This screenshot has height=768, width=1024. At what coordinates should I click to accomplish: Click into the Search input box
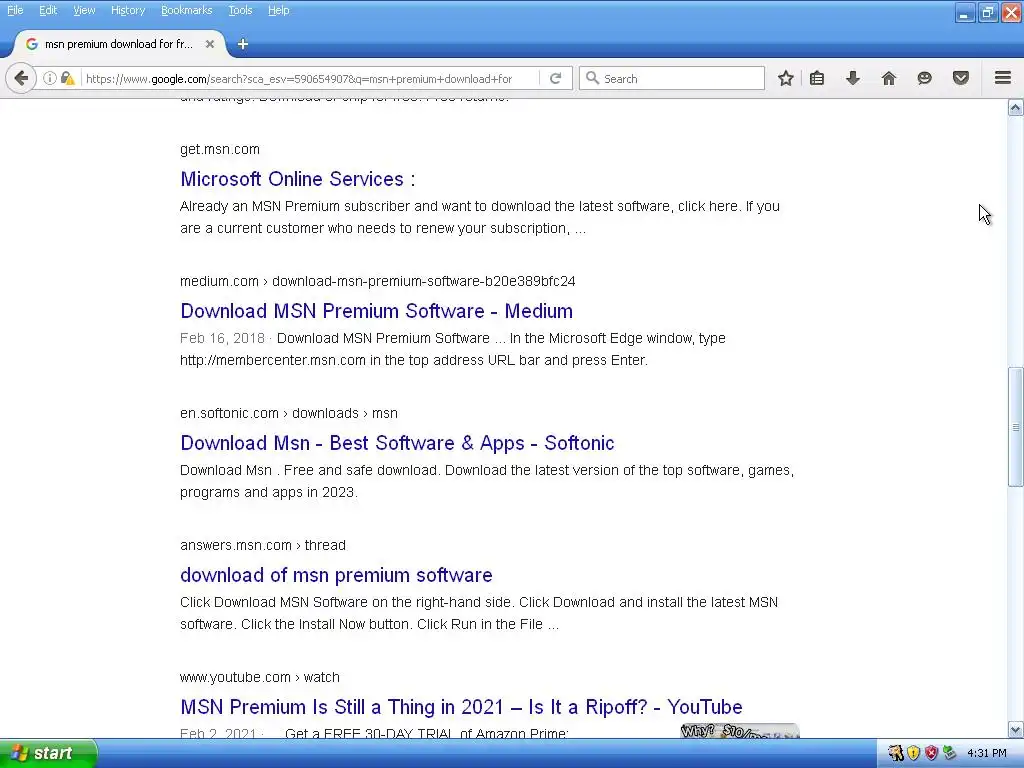coord(671,78)
